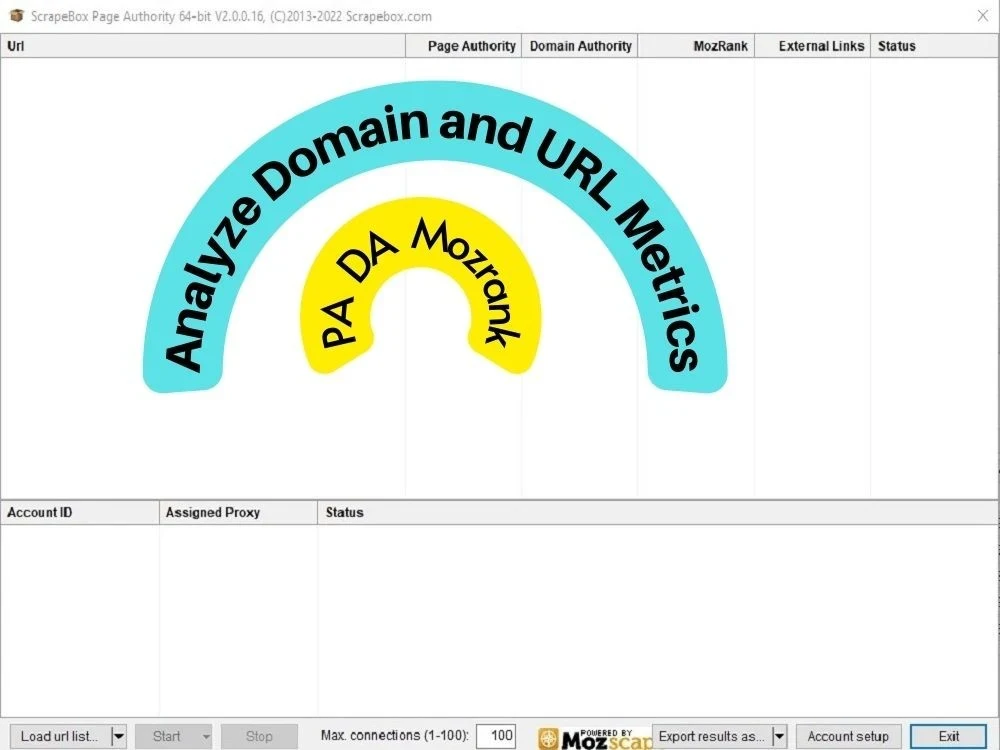The width and height of the screenshot is (1000, 750).
Task: Close the ScrapeBox Page Authority window
Action: click(983, 16)
